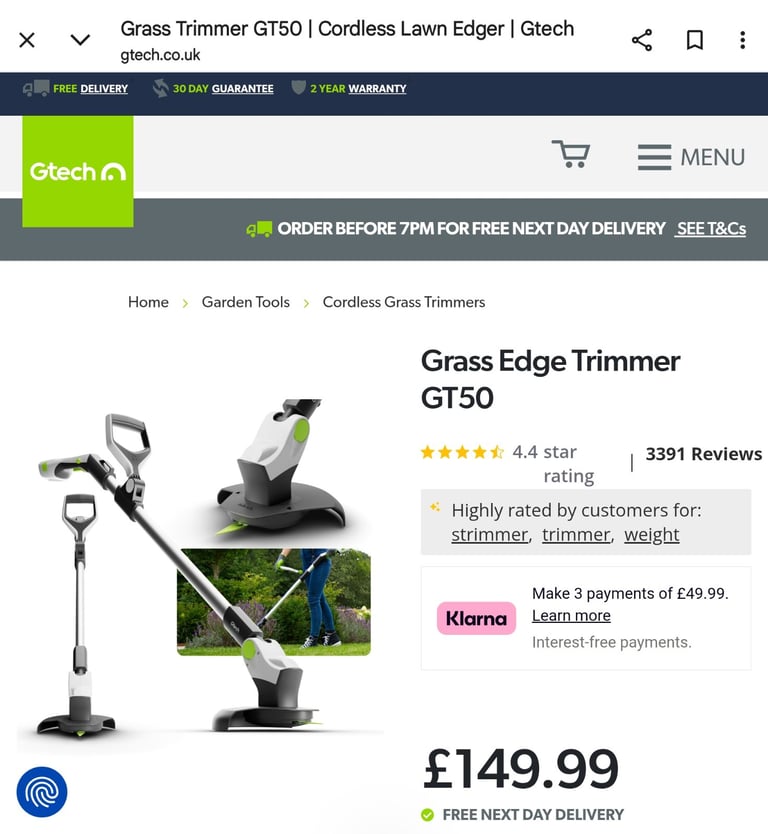Image resolution: width=768 pixels, height=834 pixels.
Task: Open Cordless Grass Trimmers breadcrumb
Action: tap(404, 302)
